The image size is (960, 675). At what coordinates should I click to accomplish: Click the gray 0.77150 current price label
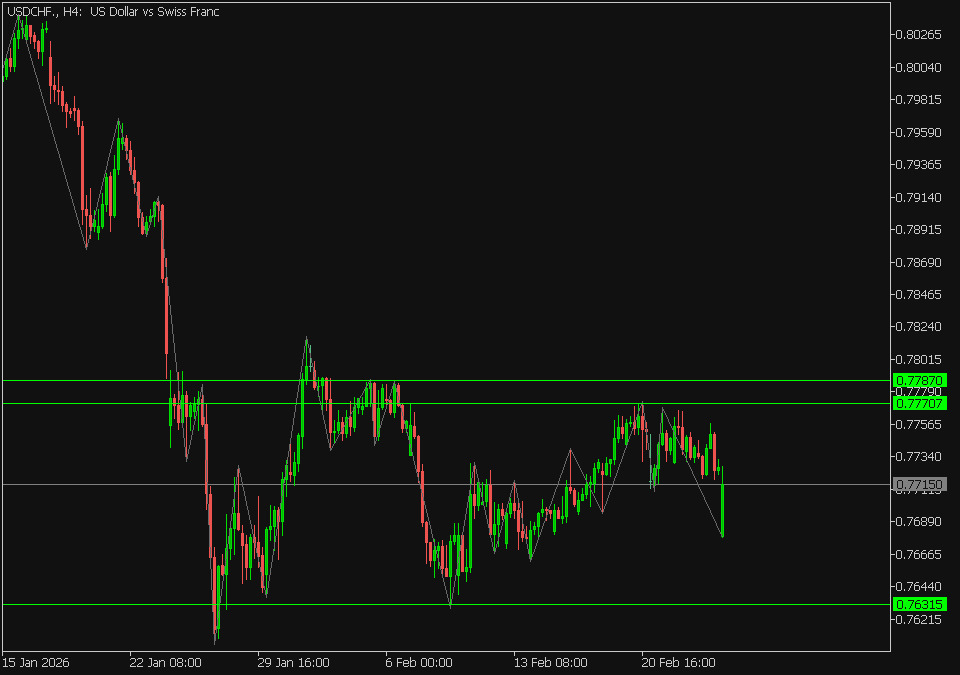point(919,485)
